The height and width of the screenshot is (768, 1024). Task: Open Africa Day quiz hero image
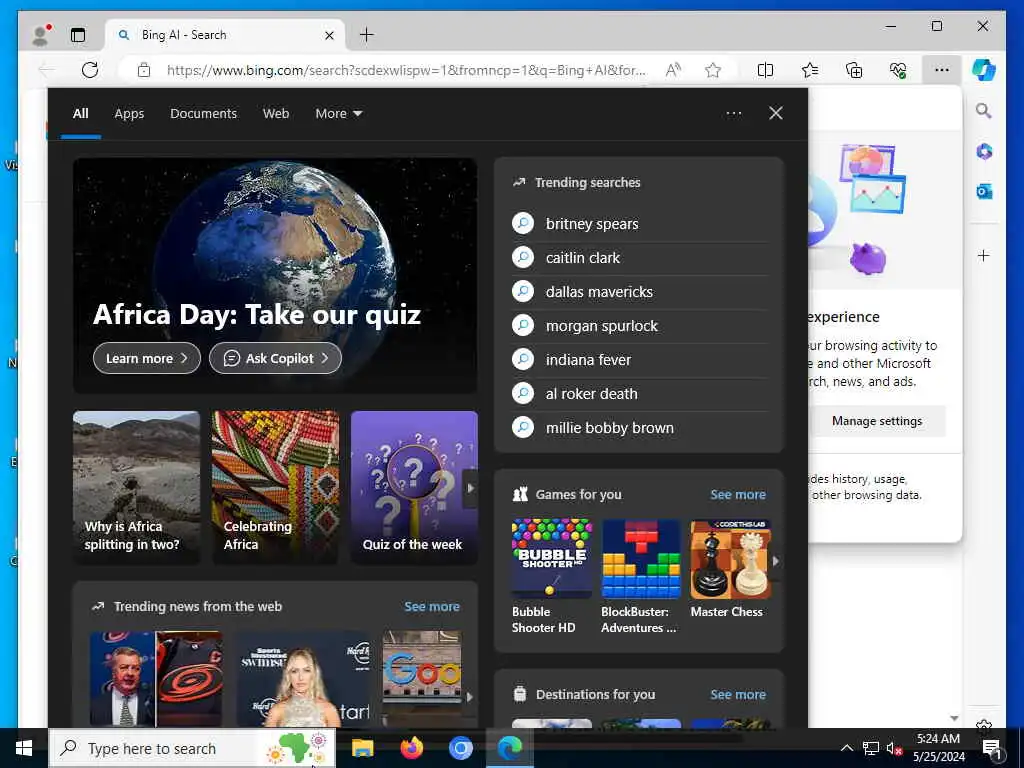[x=275, y=276]
